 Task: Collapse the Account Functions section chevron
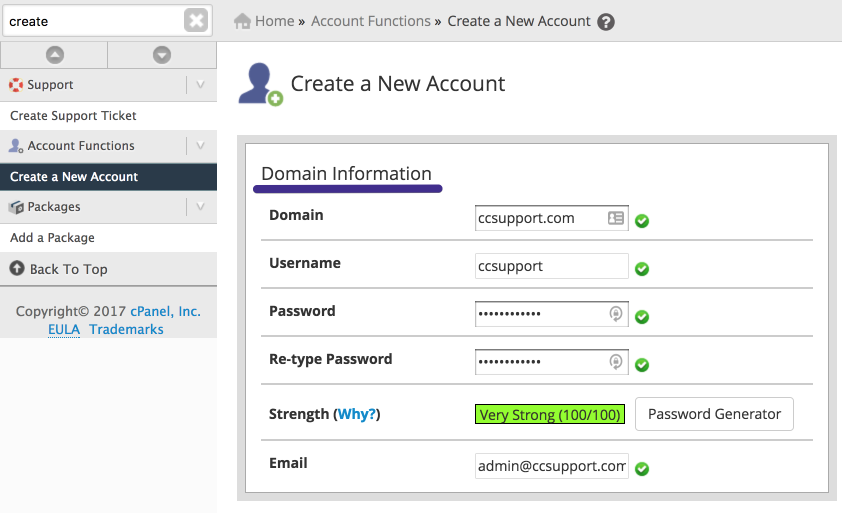201,146
